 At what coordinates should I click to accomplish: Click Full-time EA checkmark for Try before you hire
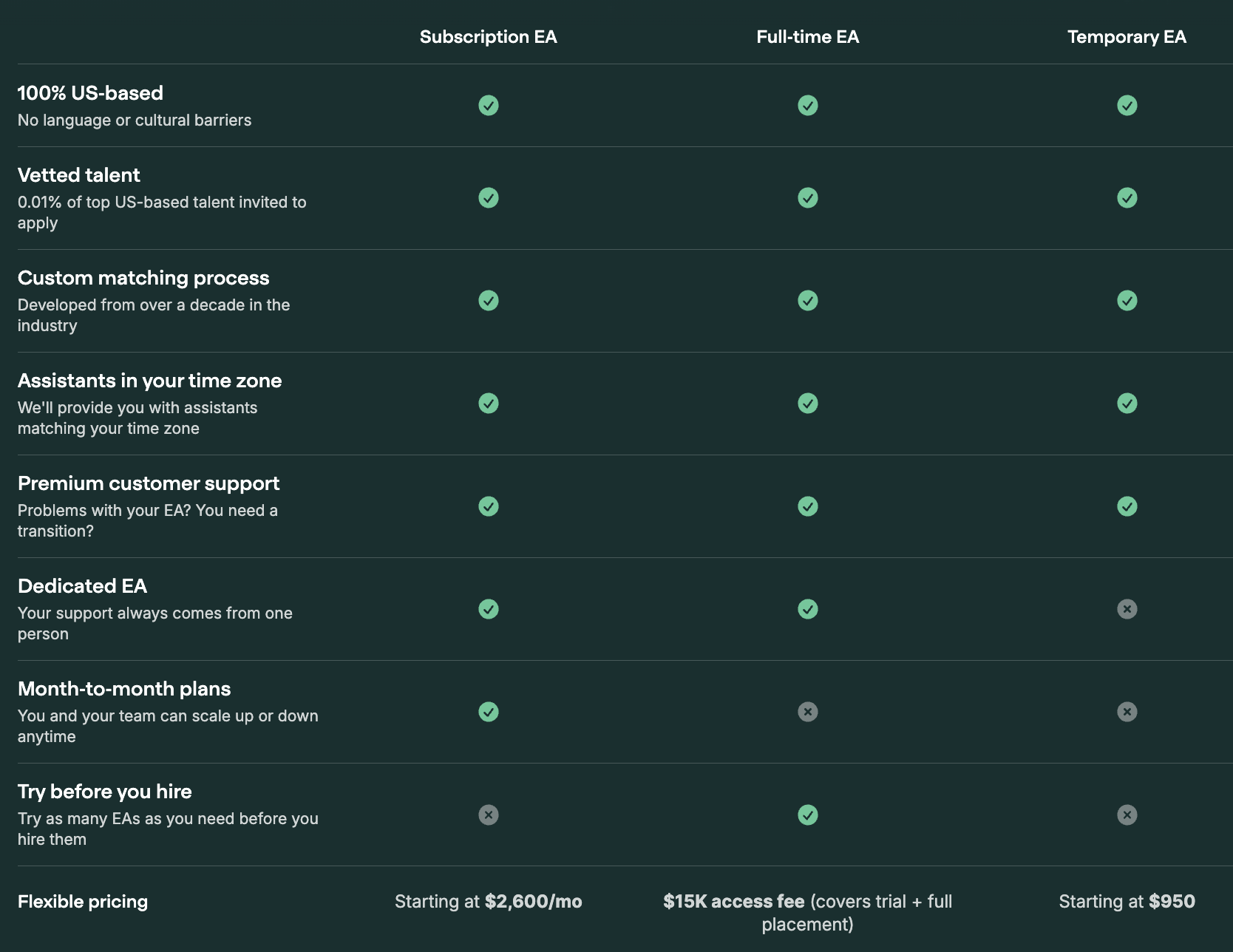coord(807,815)
